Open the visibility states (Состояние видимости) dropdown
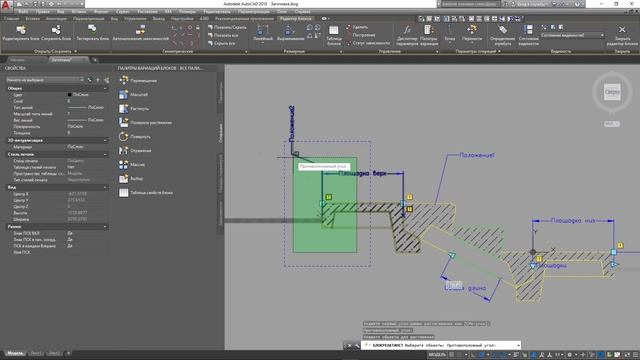 [572, 36]
